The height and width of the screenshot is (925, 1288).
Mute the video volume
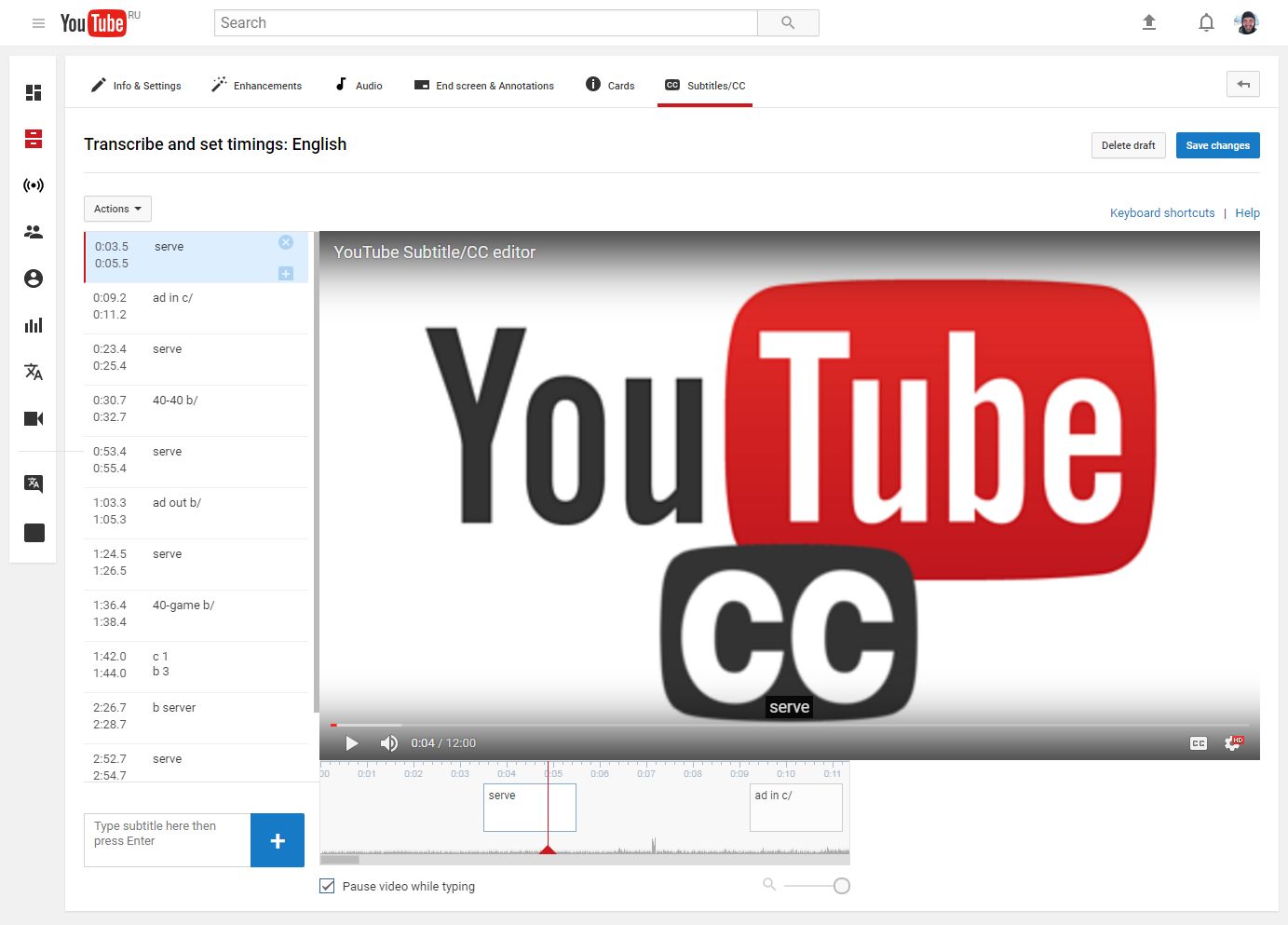389,743
